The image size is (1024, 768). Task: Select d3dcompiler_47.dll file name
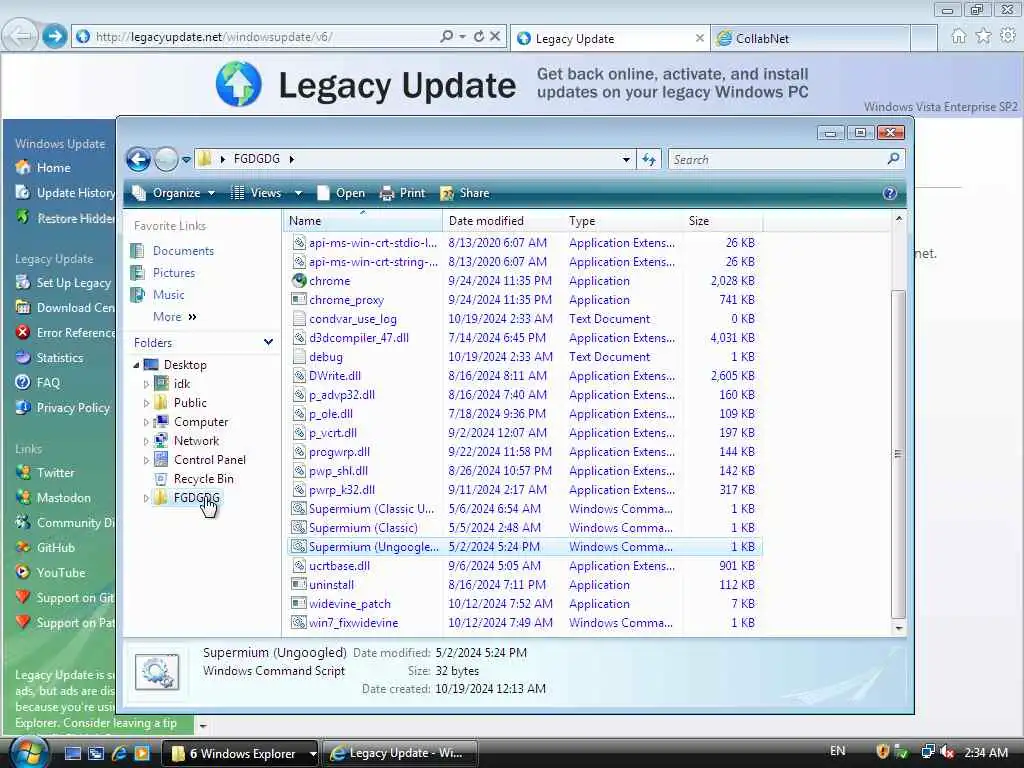(359, 338)
